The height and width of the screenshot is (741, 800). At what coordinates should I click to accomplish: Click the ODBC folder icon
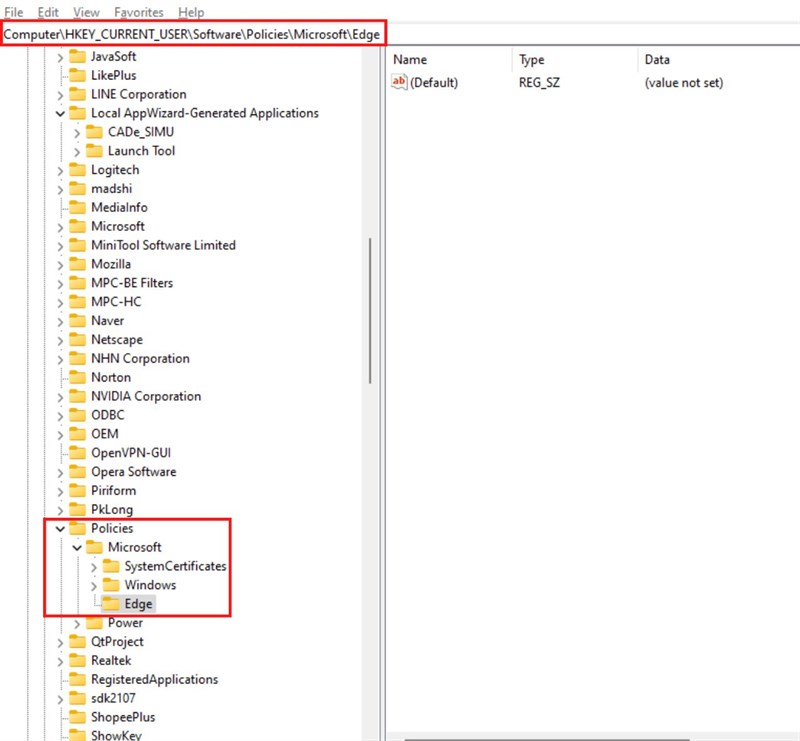(77, 415)
